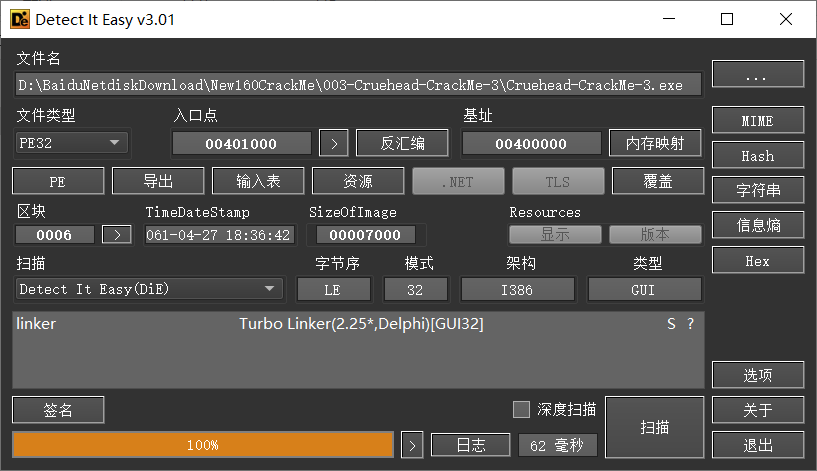
Task: Click arrow button beside entry point
Action: pos(334,144)
